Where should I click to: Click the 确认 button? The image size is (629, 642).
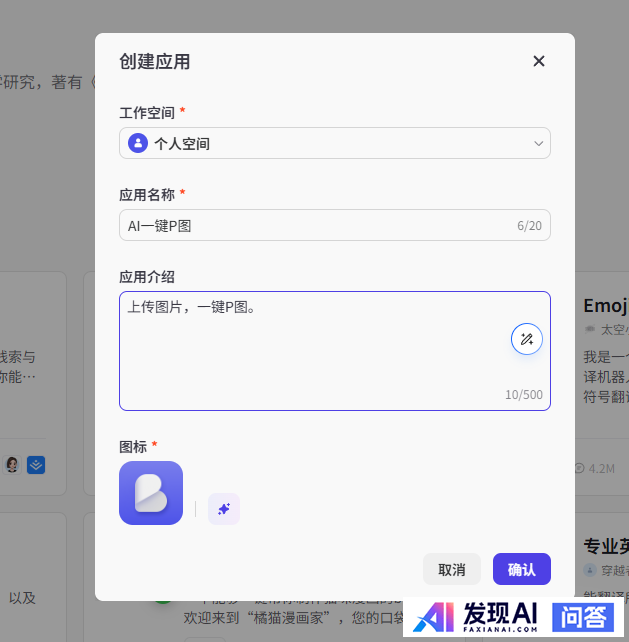(521, 569)
